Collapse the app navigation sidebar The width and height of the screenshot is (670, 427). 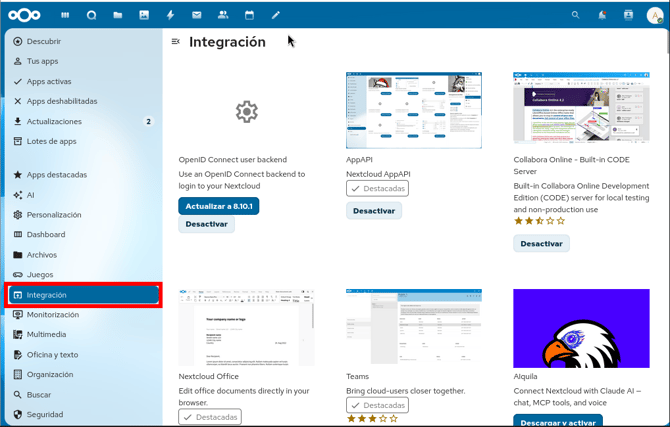(x=176, y=42)
